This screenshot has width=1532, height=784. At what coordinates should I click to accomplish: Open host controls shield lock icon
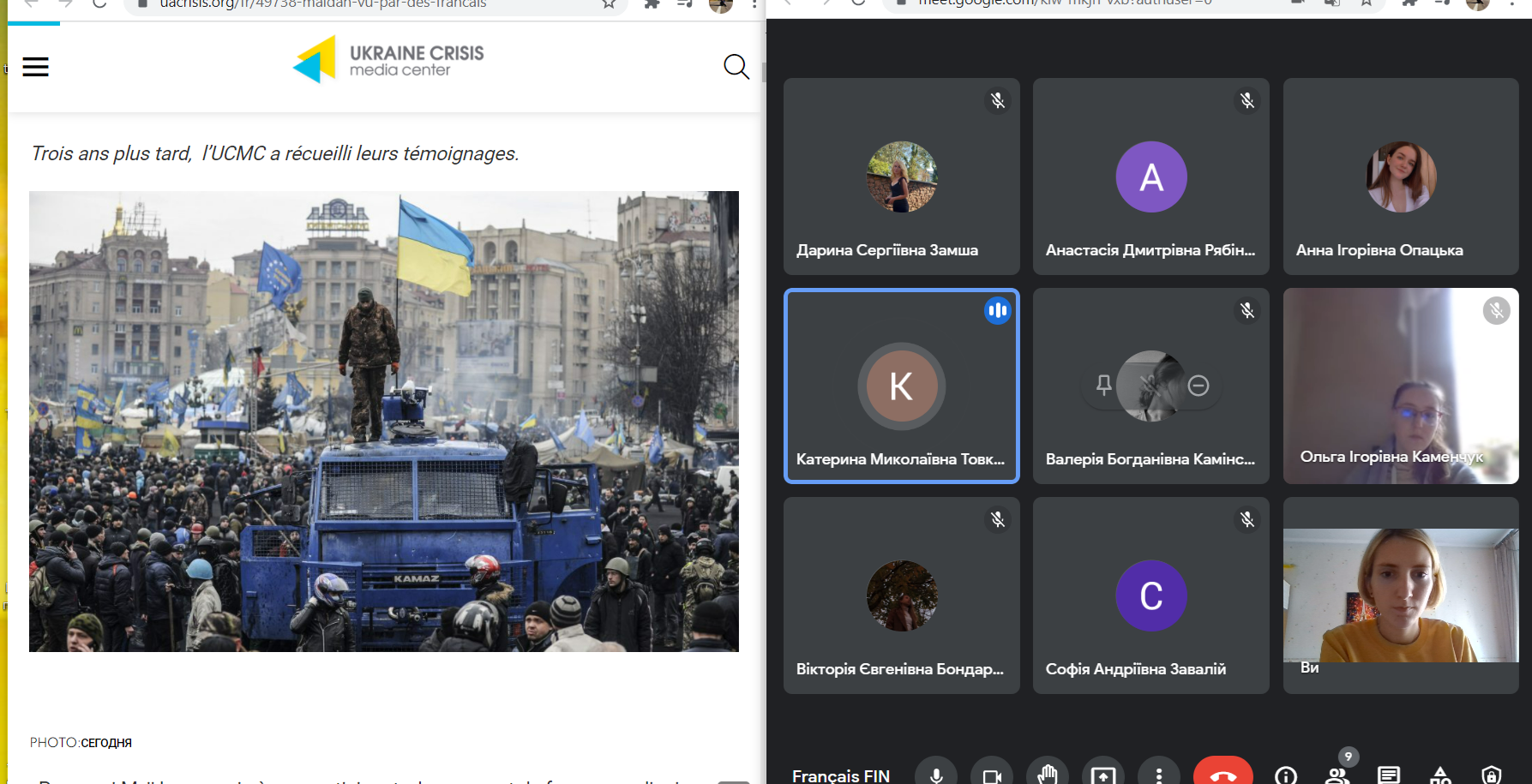1492,775
